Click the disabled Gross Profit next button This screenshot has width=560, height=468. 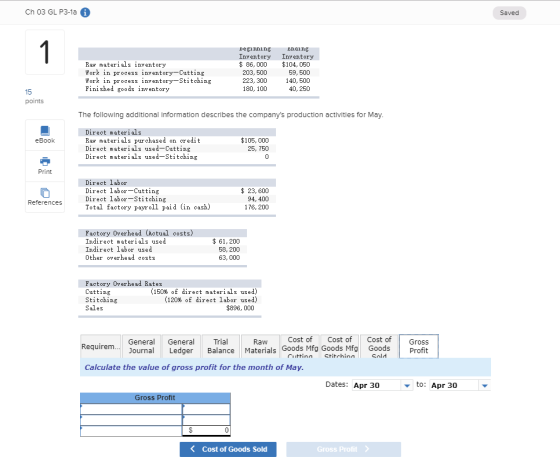click(x=343, y=449)
